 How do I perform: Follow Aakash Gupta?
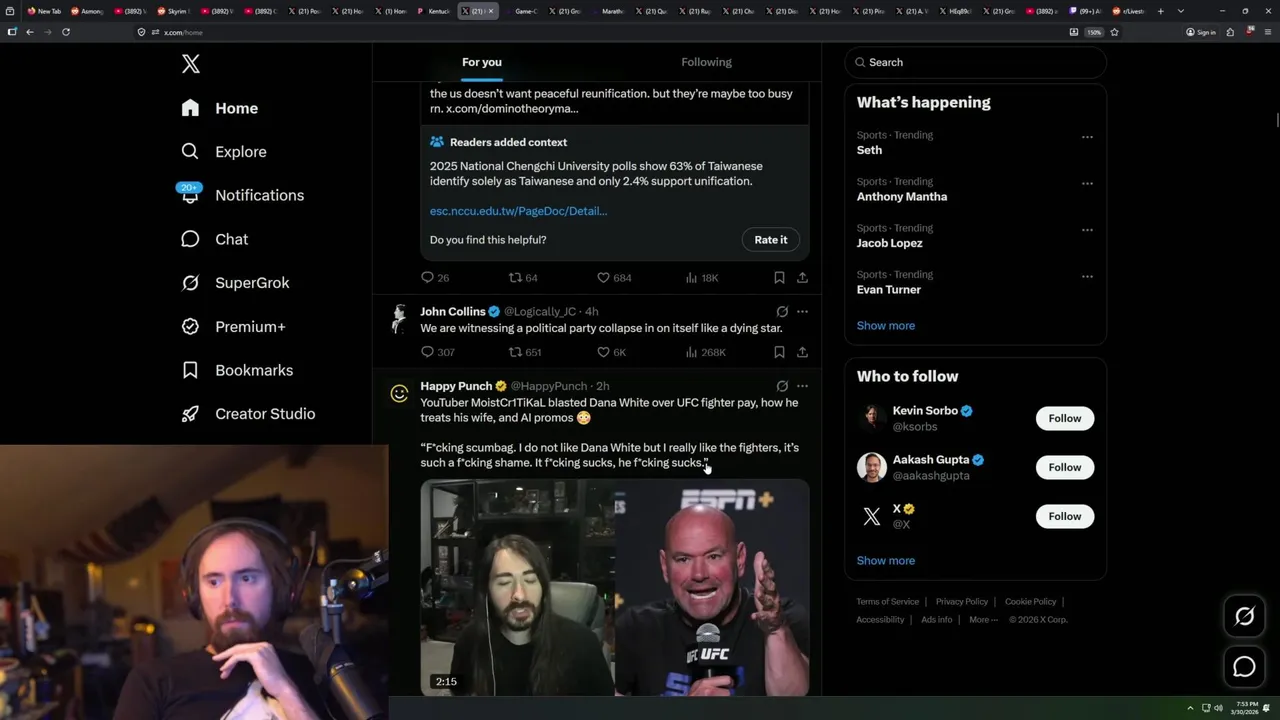click(1065, 467)
